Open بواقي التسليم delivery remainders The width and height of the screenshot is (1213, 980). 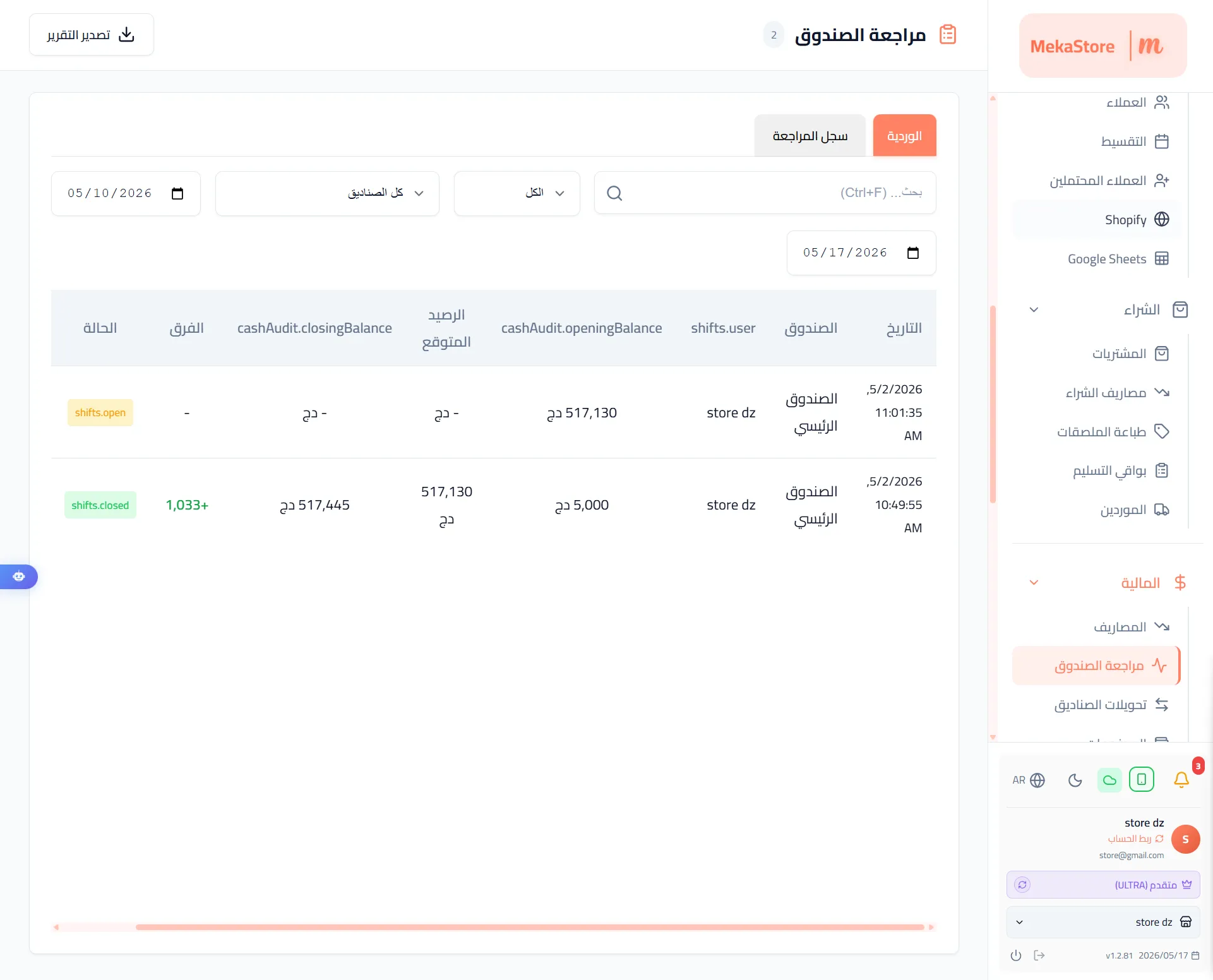[x=1096, y=471]
